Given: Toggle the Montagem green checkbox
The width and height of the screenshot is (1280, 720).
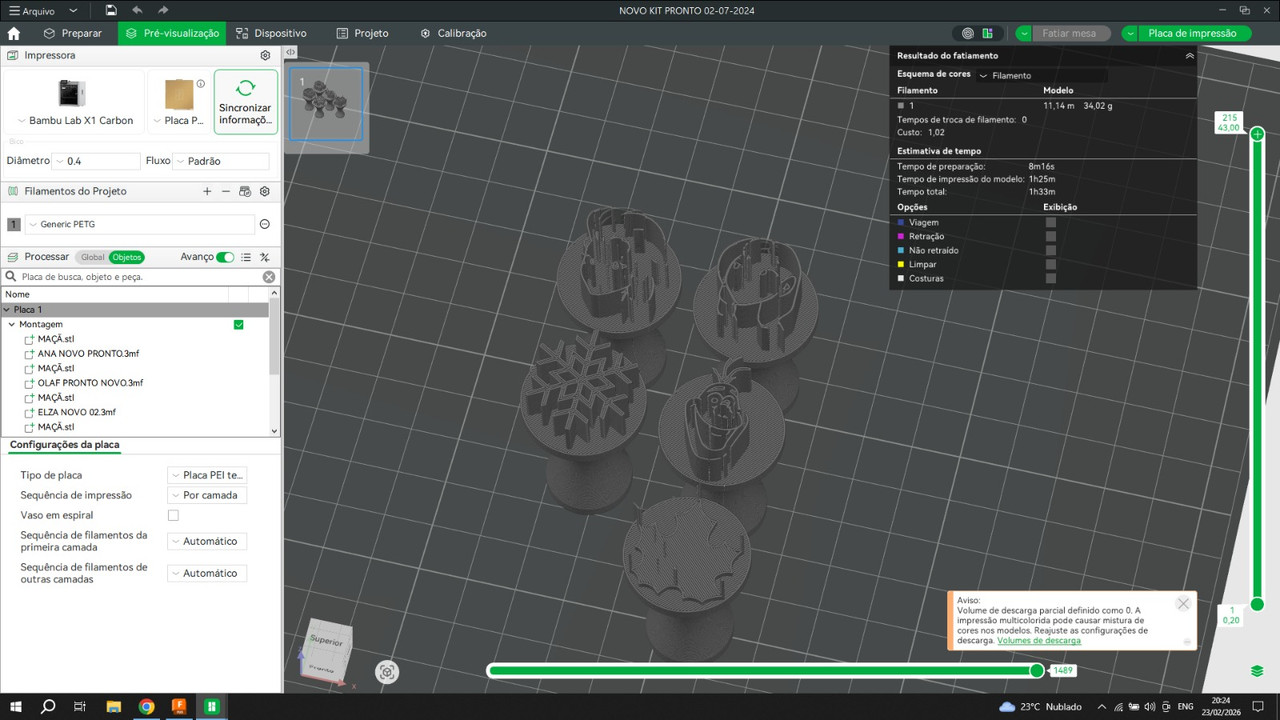Looking at the screenshot, I should 238,324.
